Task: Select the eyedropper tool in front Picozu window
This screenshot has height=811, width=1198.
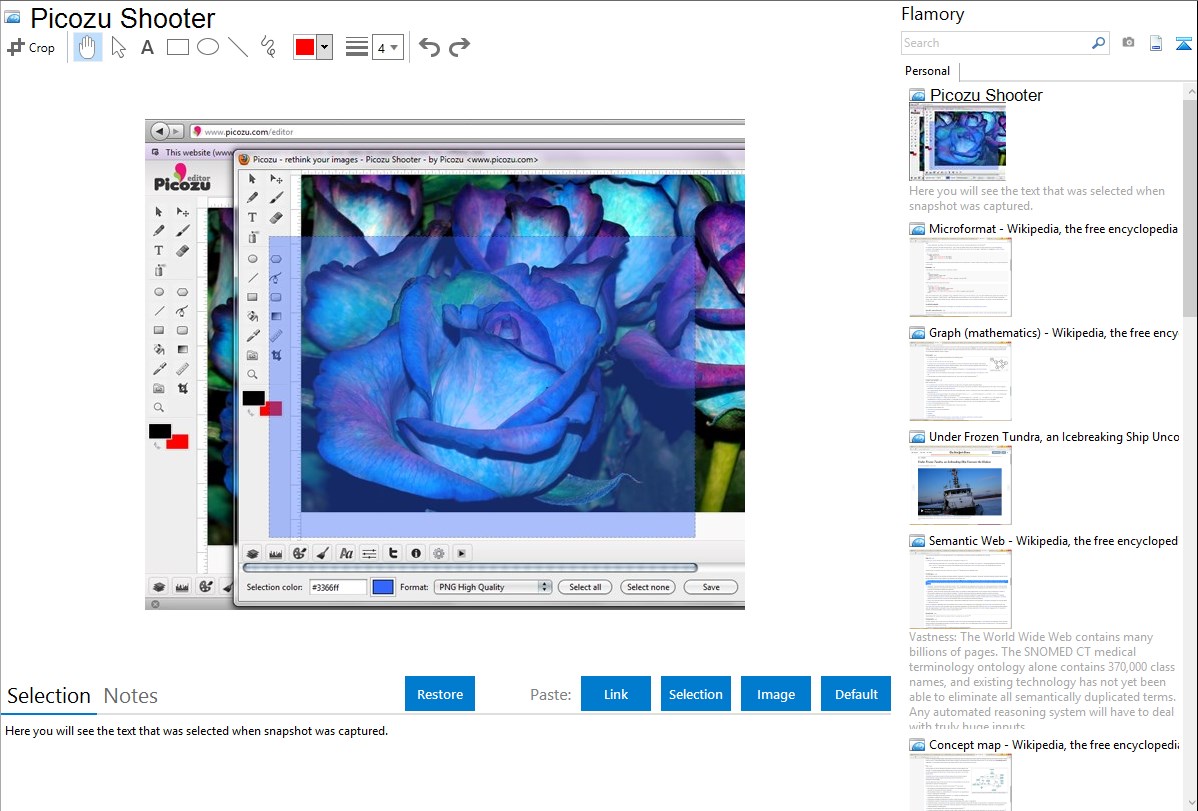Action: pos(252,336)
